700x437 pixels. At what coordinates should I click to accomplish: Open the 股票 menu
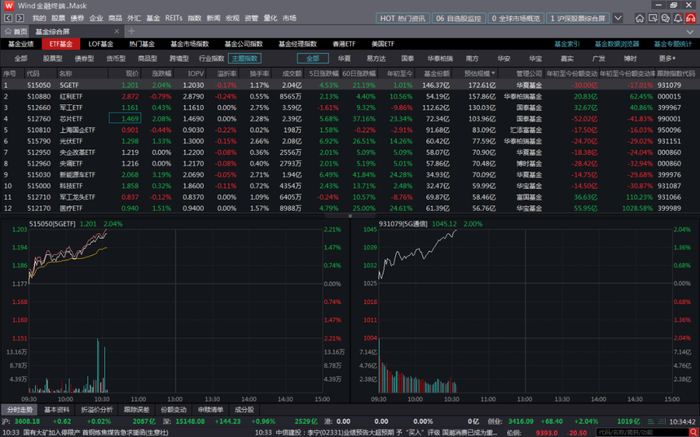pyautogui.click(x=58, y=18)
